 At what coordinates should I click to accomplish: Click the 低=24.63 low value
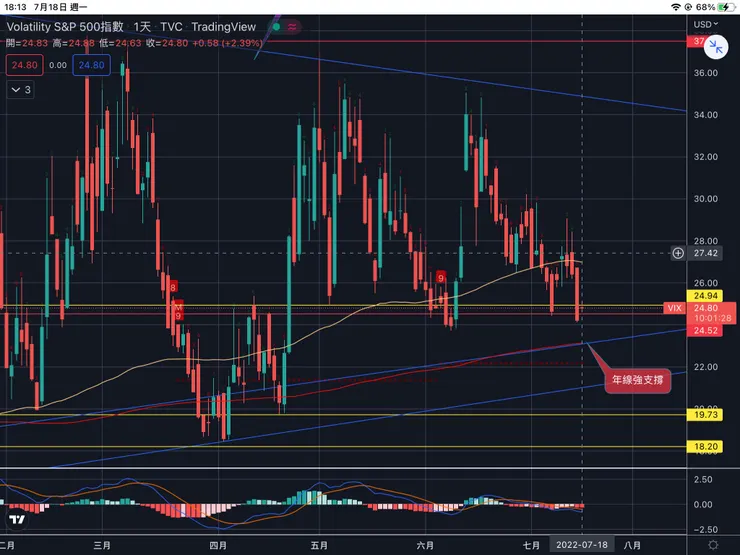pyautogui.click(x=120, y=43)
